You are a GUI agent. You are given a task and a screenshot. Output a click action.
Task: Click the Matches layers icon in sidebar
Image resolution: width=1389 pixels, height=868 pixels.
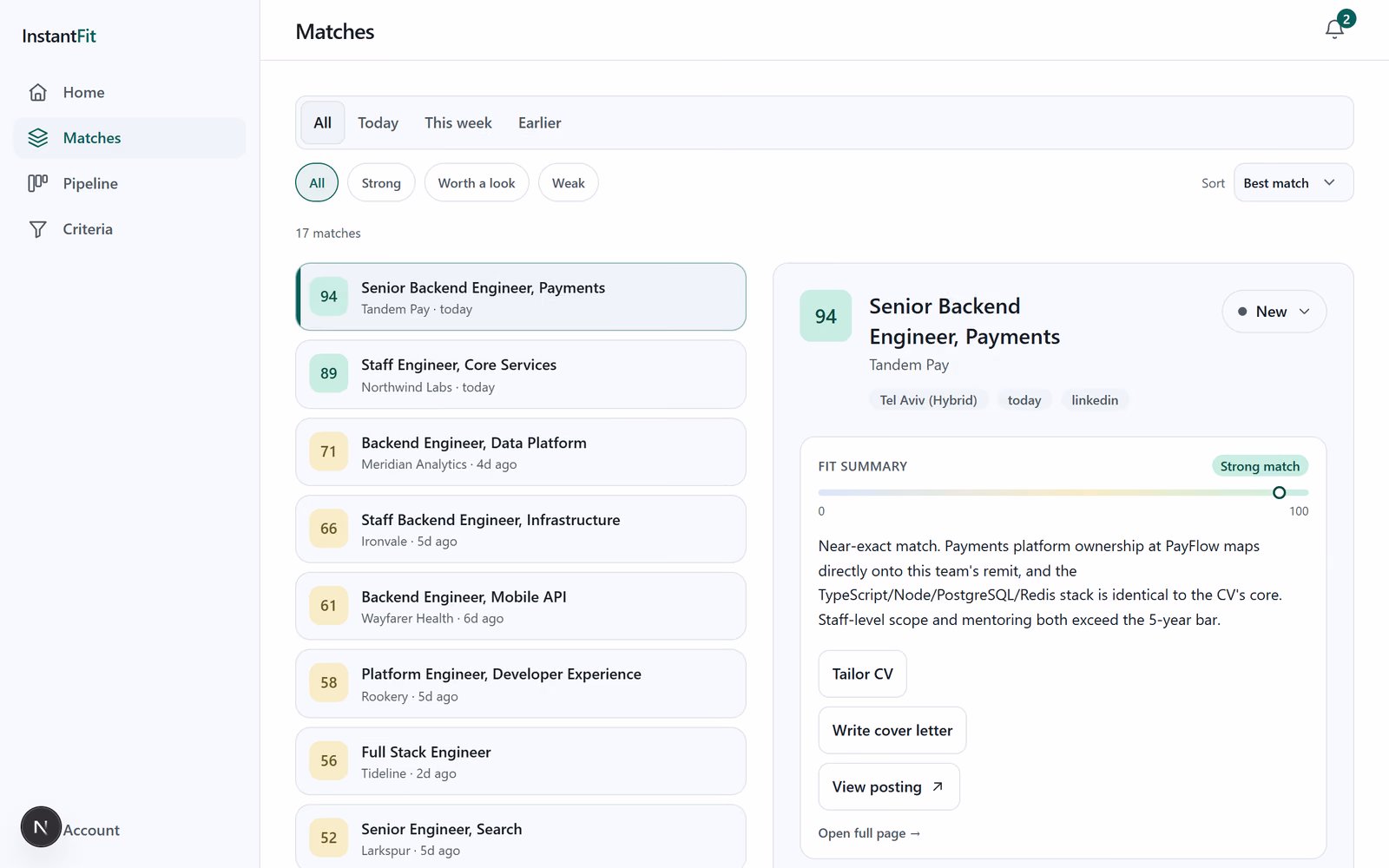click(37, 138)
